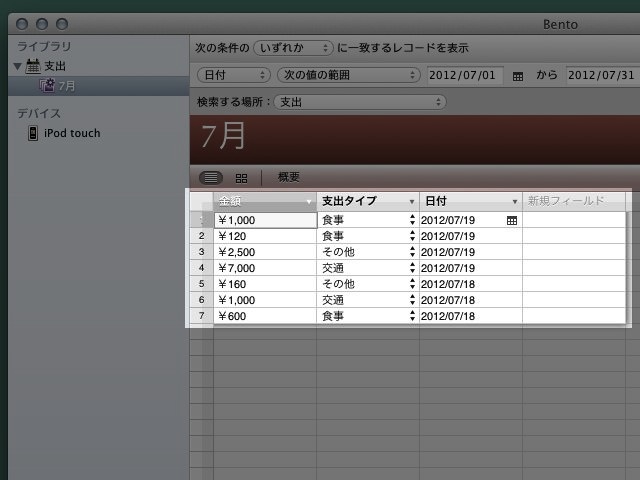Click the 2012/07/19 date in row 4
This screenshot has width=640, height=480.
coord(448,268)
